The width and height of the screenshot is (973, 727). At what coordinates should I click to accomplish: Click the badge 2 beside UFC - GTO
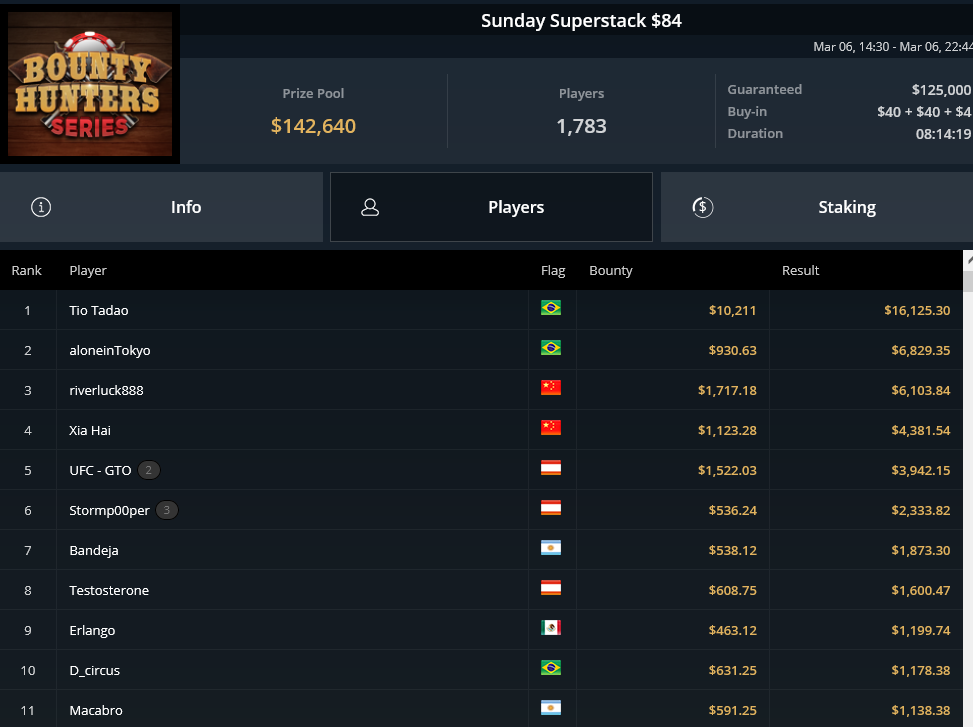coord(149,470)
